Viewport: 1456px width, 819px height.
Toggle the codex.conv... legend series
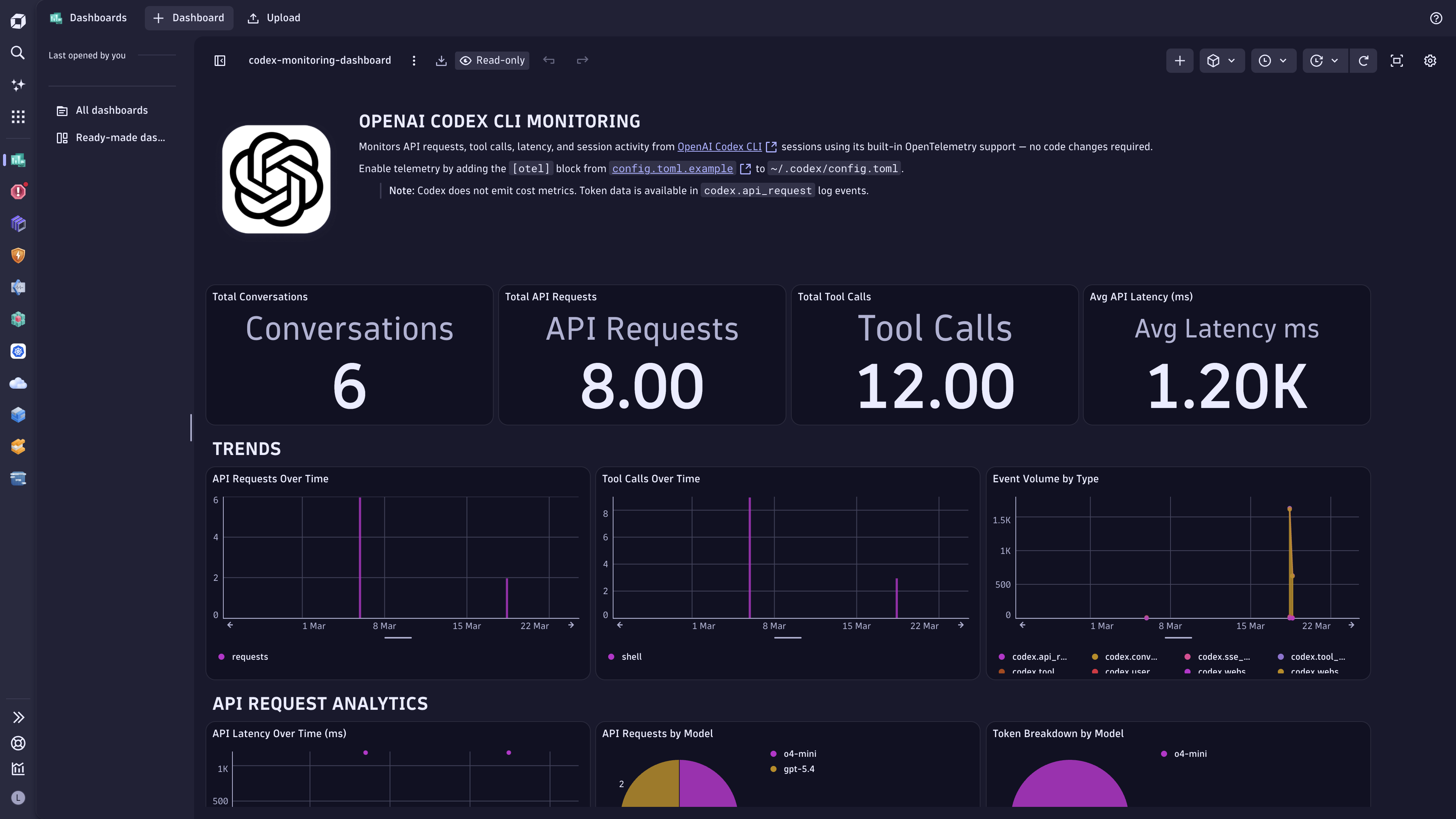coord(1125,657)
